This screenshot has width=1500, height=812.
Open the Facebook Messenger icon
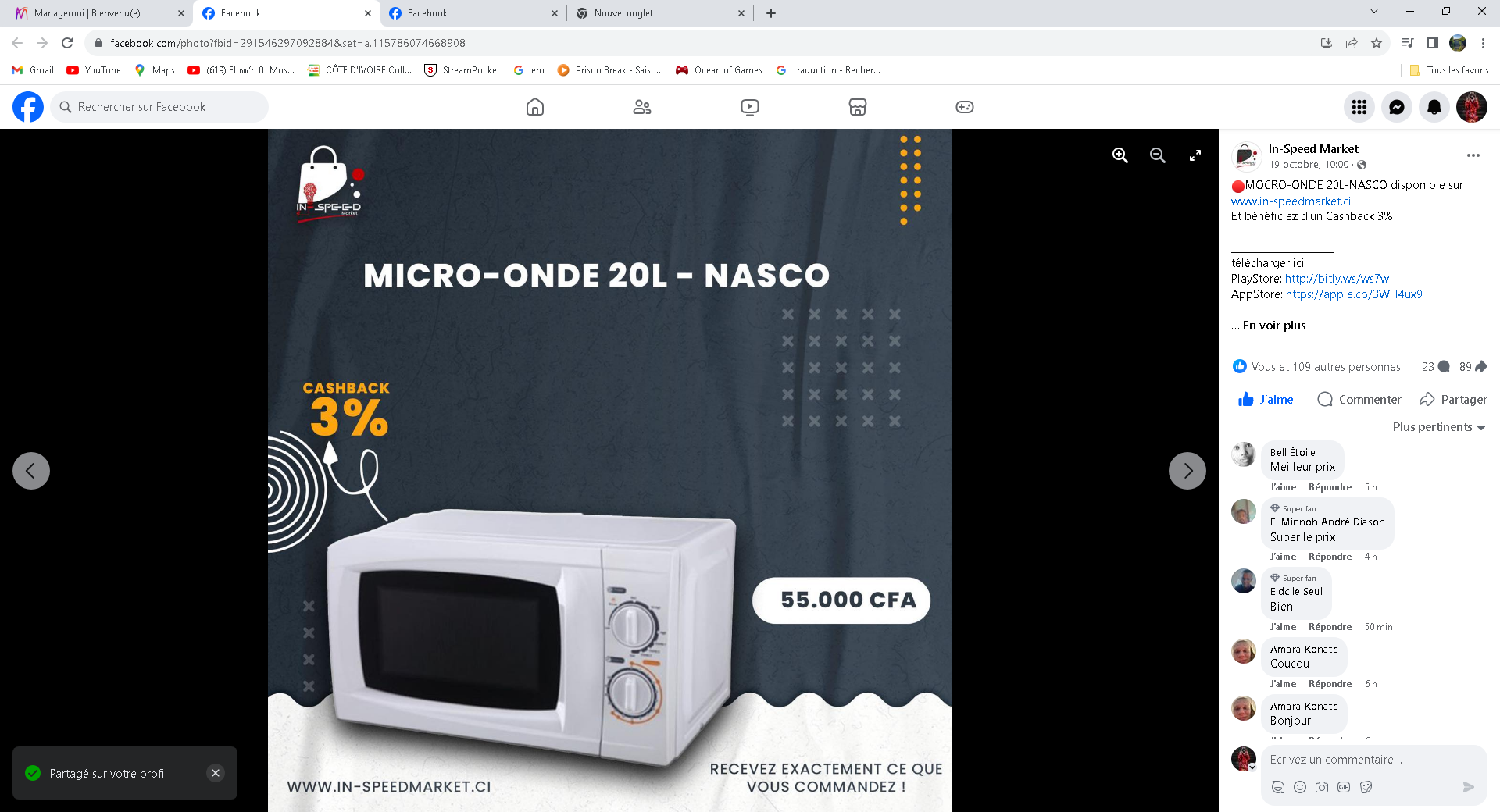[1397, 107]
